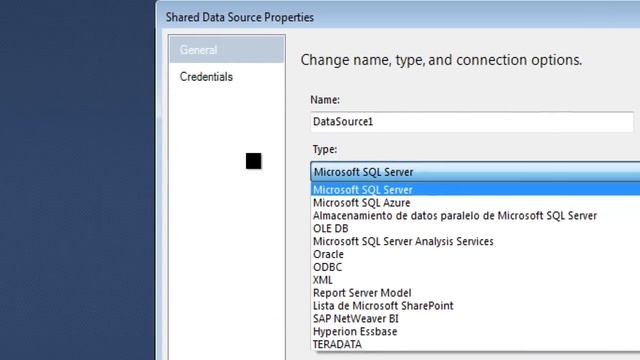Select SAP NetWeaver BI type
This screenshot has height=360, width=640.
(x=475, y=318)
